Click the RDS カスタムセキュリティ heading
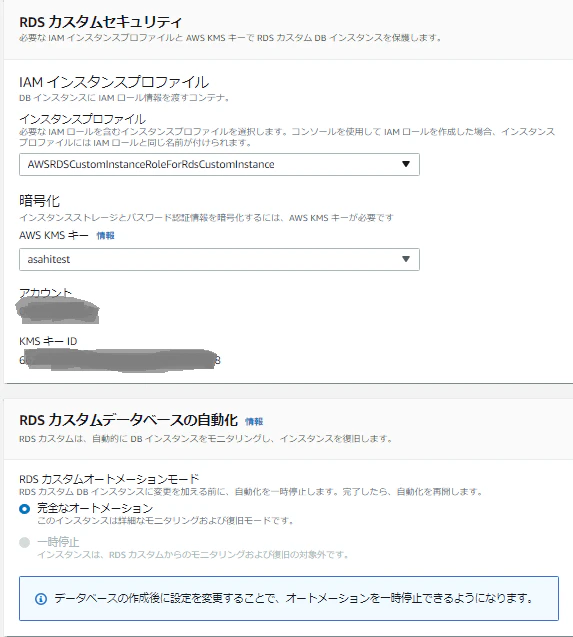The height and width of the screenshot is (637, 573). [x=100, y=22]
